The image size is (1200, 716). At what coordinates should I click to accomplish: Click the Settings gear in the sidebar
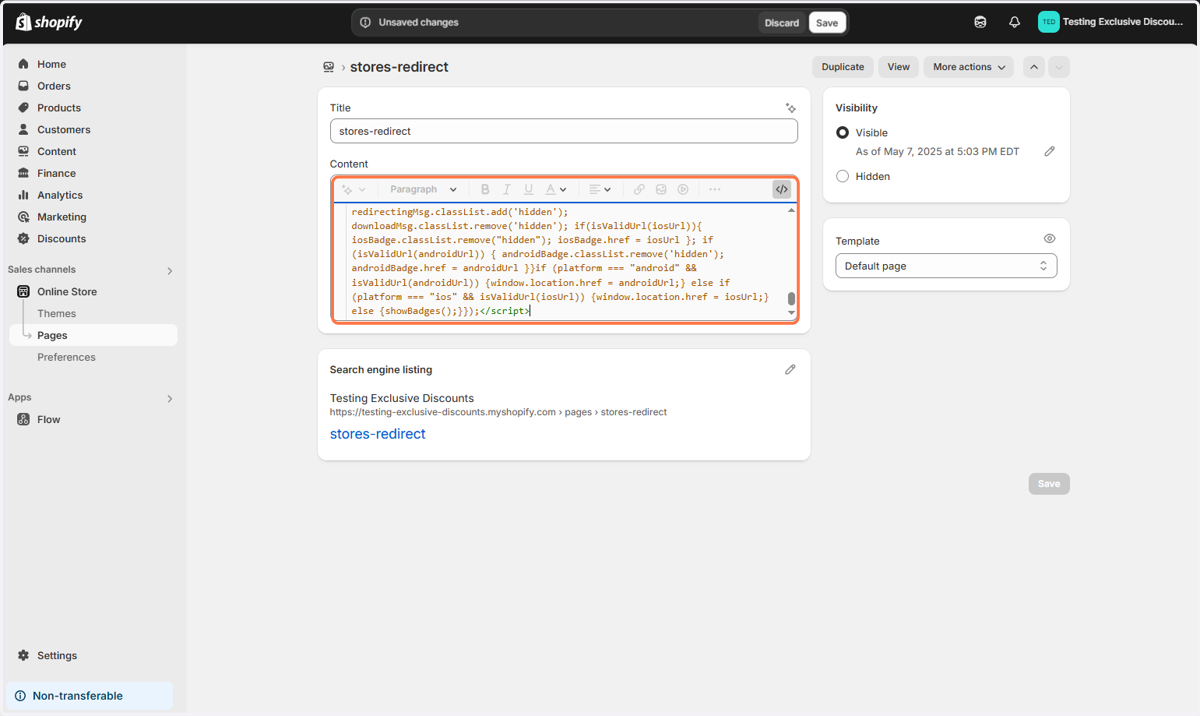[24, 655]
